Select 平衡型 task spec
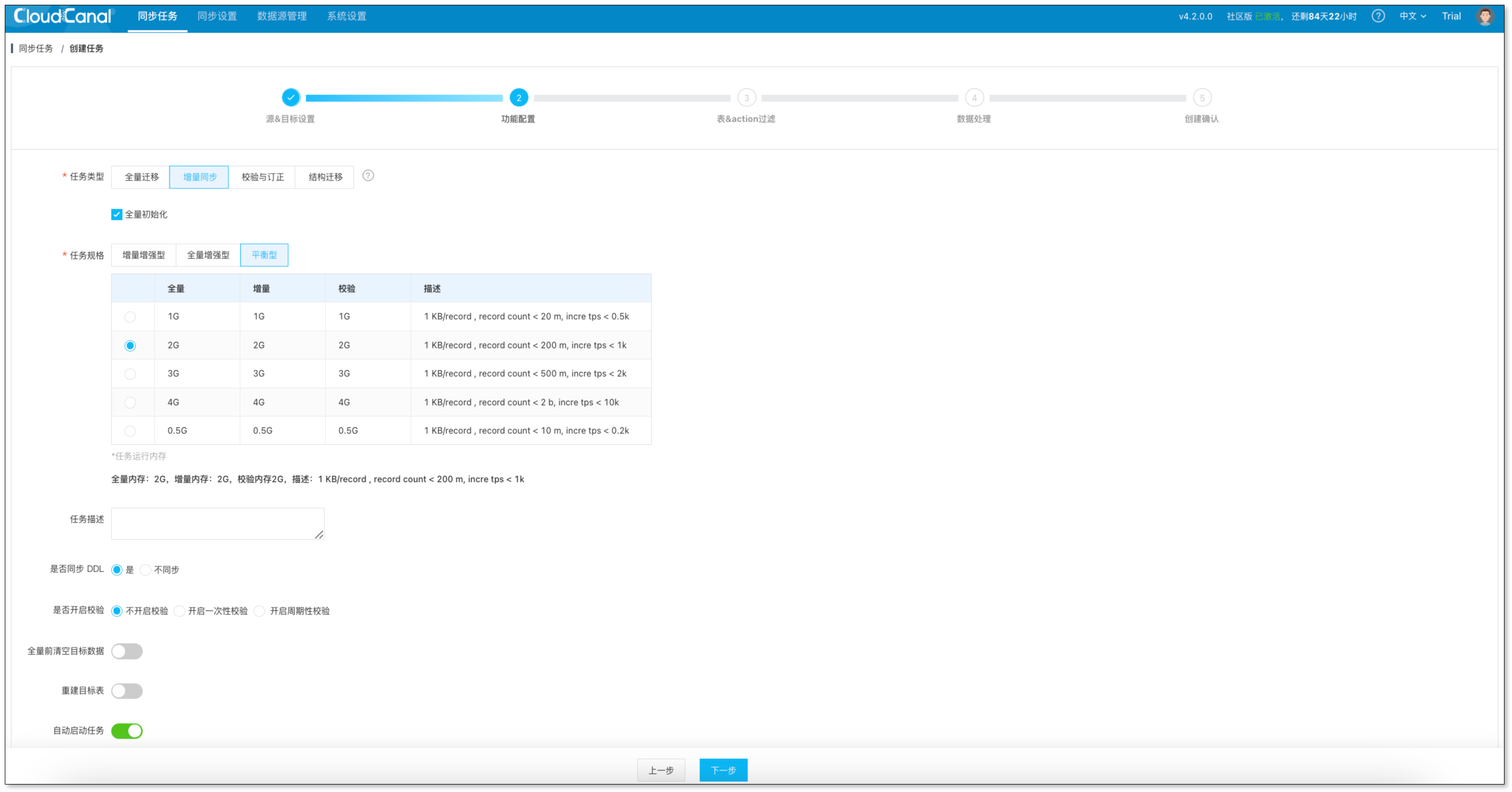Viewport: 1512px width, 792px height. coord(264,255)
